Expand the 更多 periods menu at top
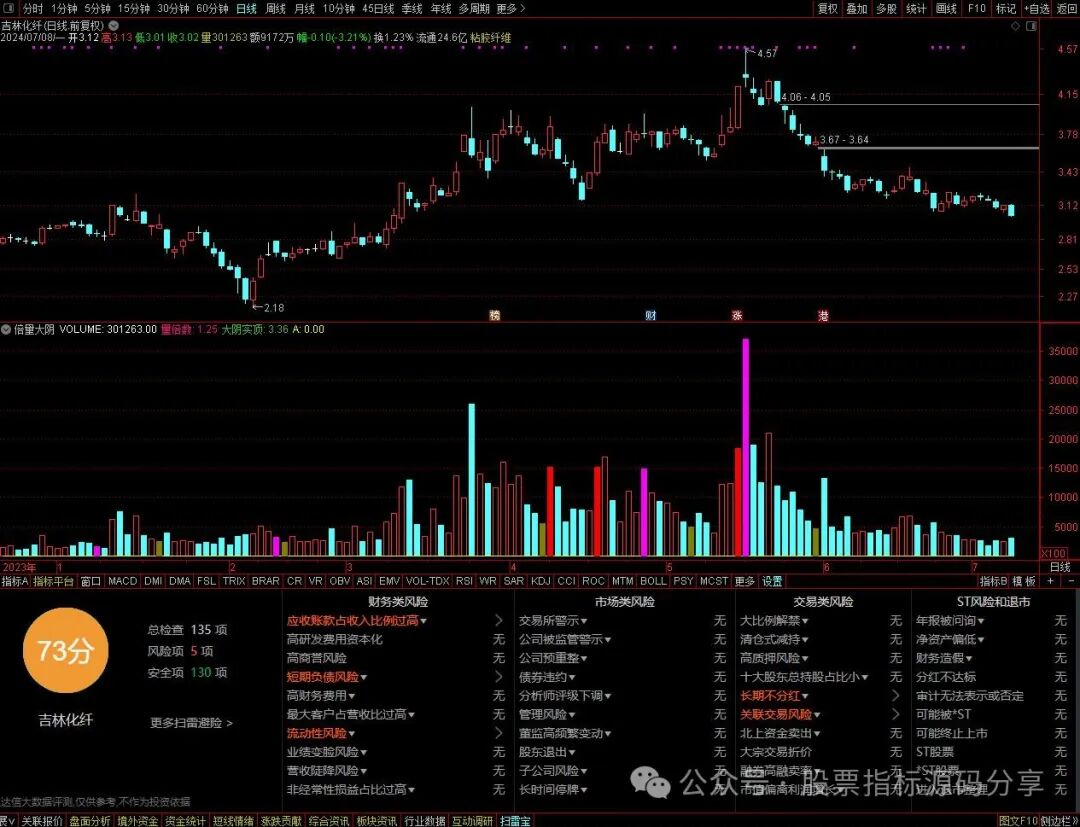This screenshot has width=1080, height=827. pos(510,9)
